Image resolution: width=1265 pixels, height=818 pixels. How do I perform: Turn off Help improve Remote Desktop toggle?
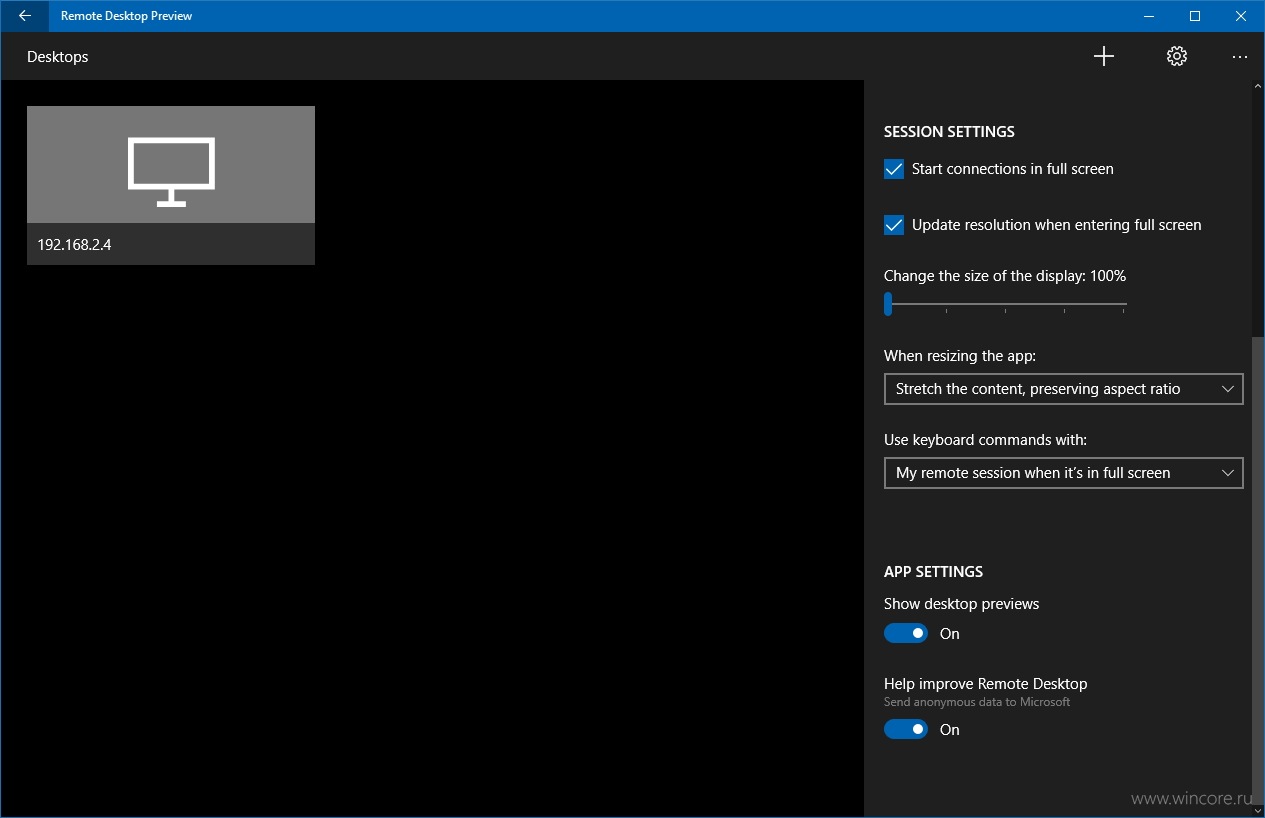(906, 729)
